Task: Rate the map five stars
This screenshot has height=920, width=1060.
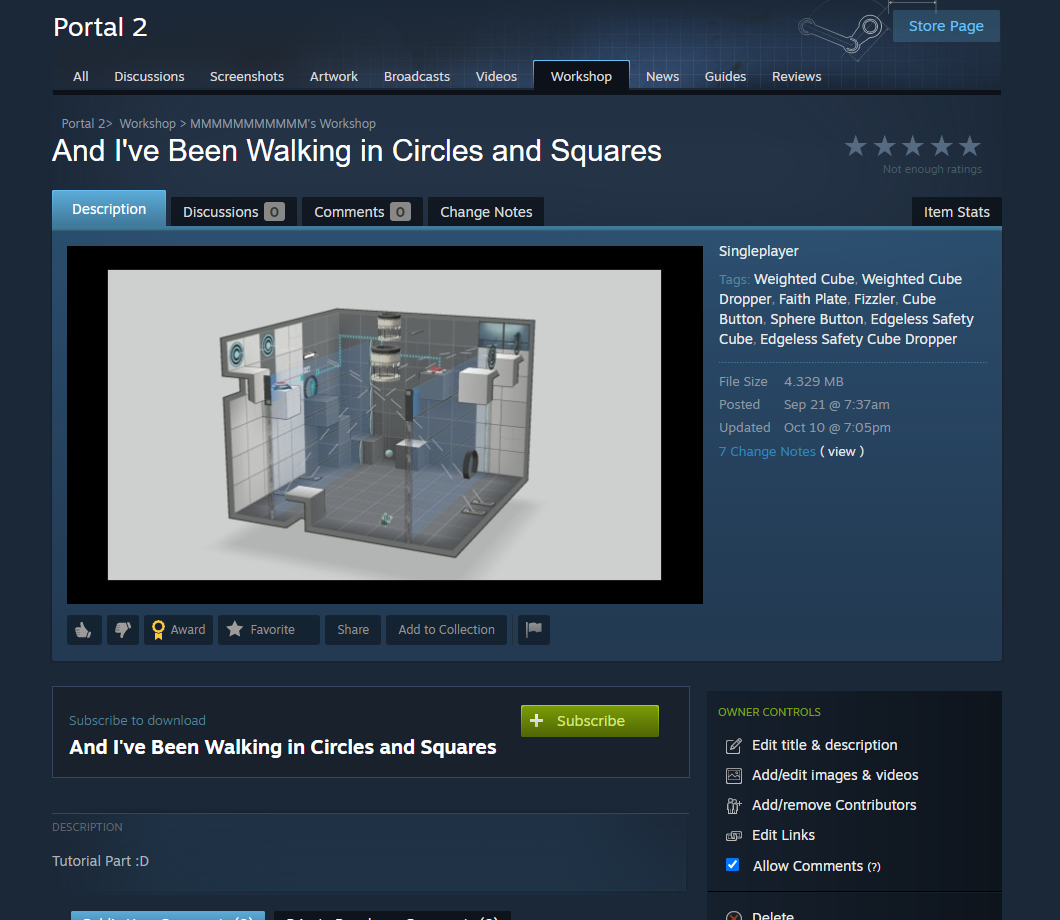Action: tap(969, 145)
